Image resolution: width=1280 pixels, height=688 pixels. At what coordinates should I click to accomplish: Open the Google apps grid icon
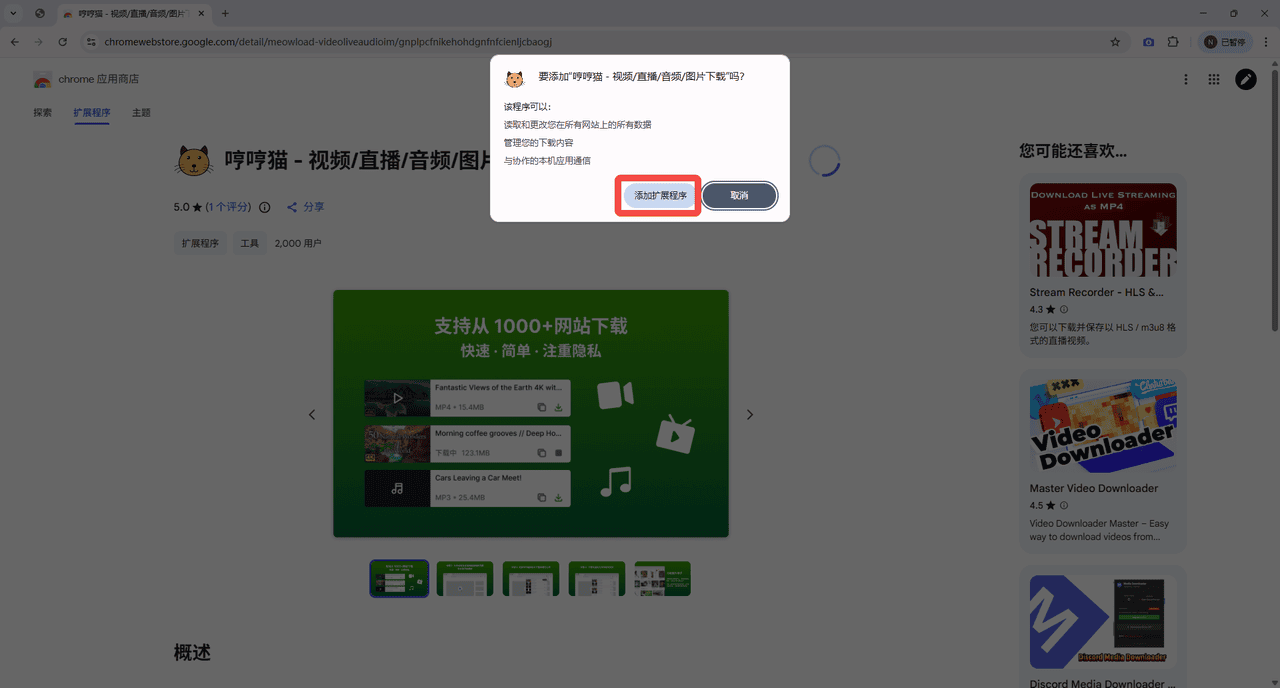1214,80
